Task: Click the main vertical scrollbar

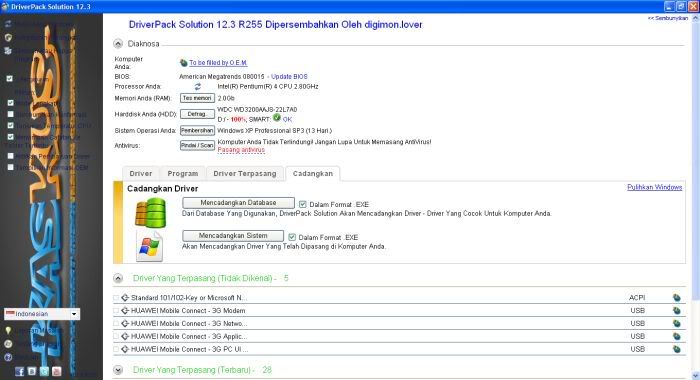Action: [x=696, y=196]
